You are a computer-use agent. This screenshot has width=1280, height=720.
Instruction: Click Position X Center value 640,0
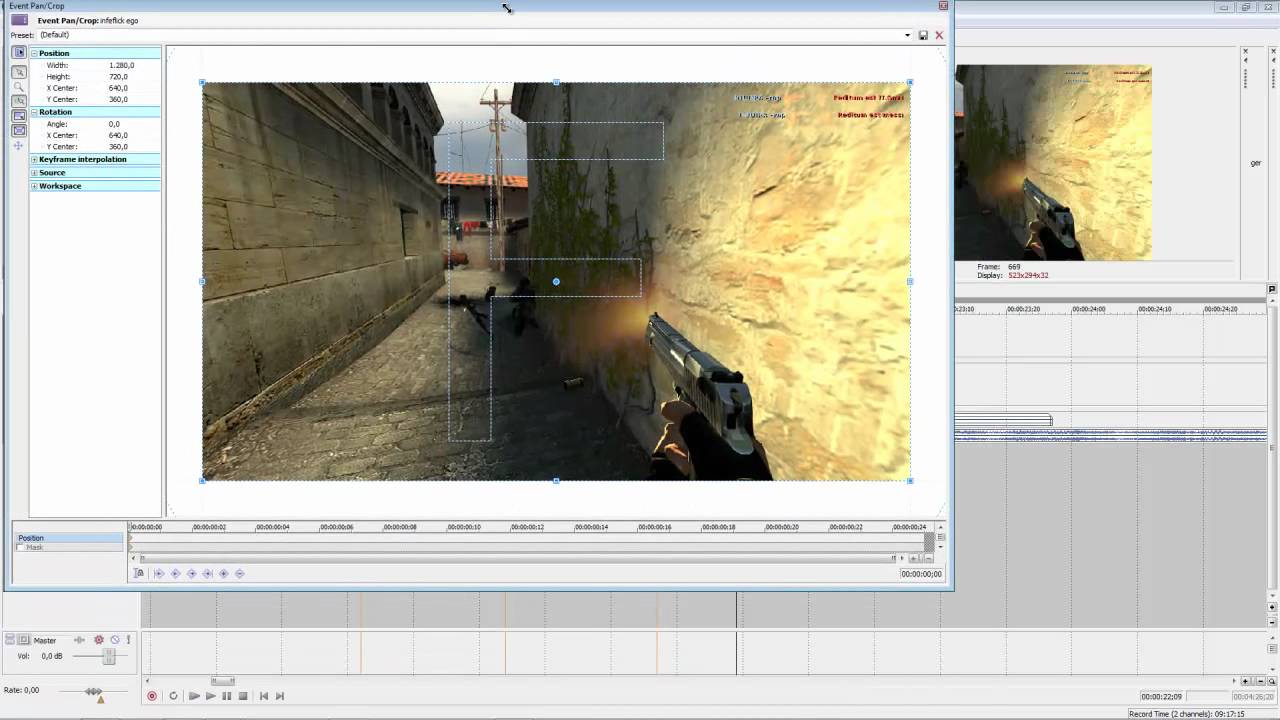click(x=118, y=88)
